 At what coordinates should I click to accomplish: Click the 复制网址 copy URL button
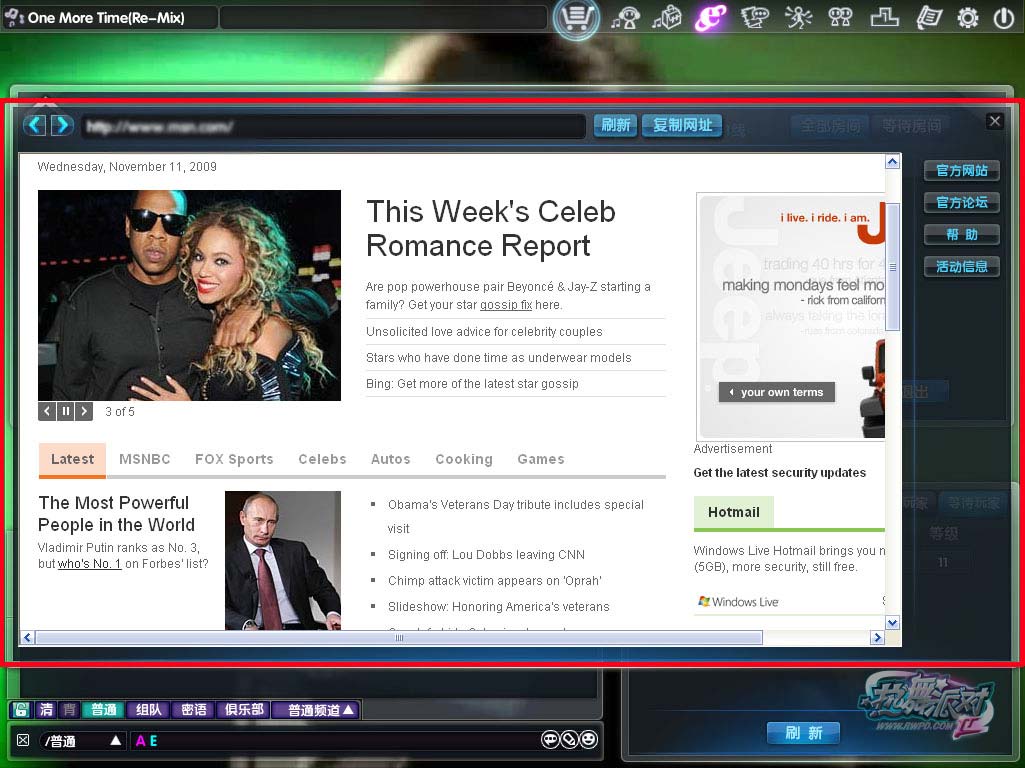tap(682, 125)
